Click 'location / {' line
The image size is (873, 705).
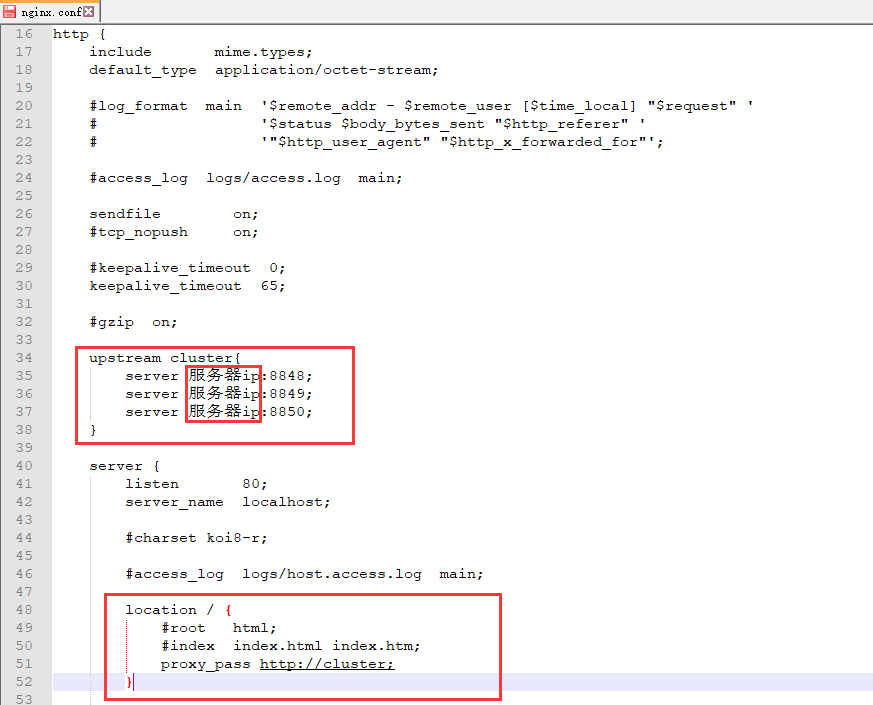click(x=178, y=610)
